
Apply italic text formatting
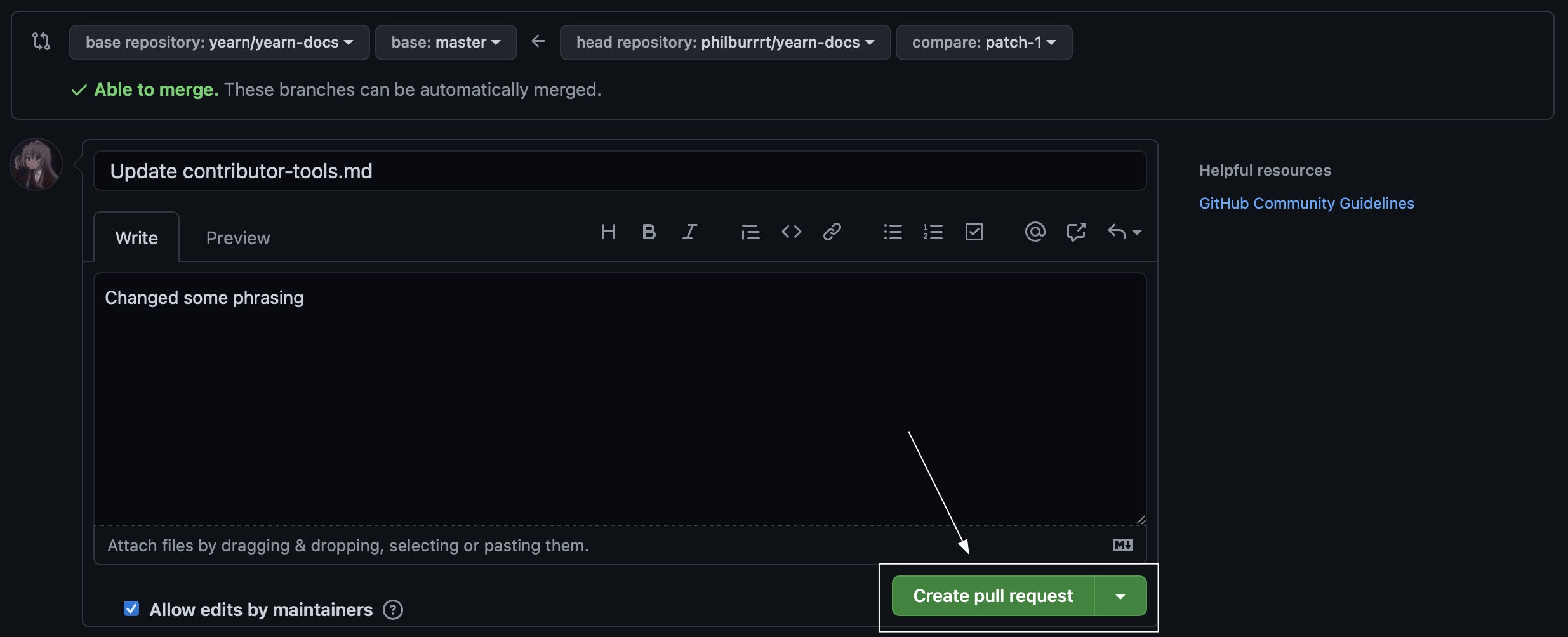(689, 232)
